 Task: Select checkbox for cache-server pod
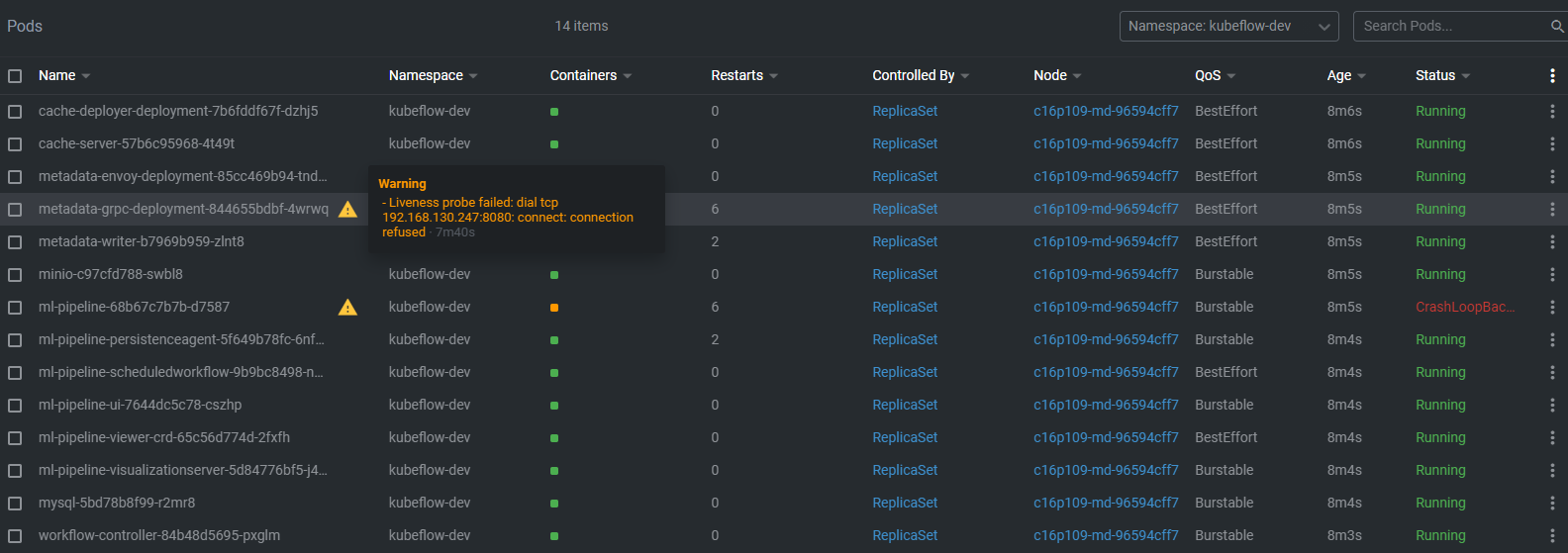[15, 144]
